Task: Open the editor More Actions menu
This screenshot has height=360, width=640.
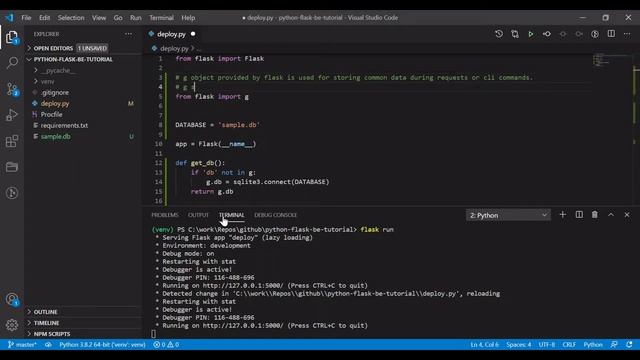Action: (627, 34)
